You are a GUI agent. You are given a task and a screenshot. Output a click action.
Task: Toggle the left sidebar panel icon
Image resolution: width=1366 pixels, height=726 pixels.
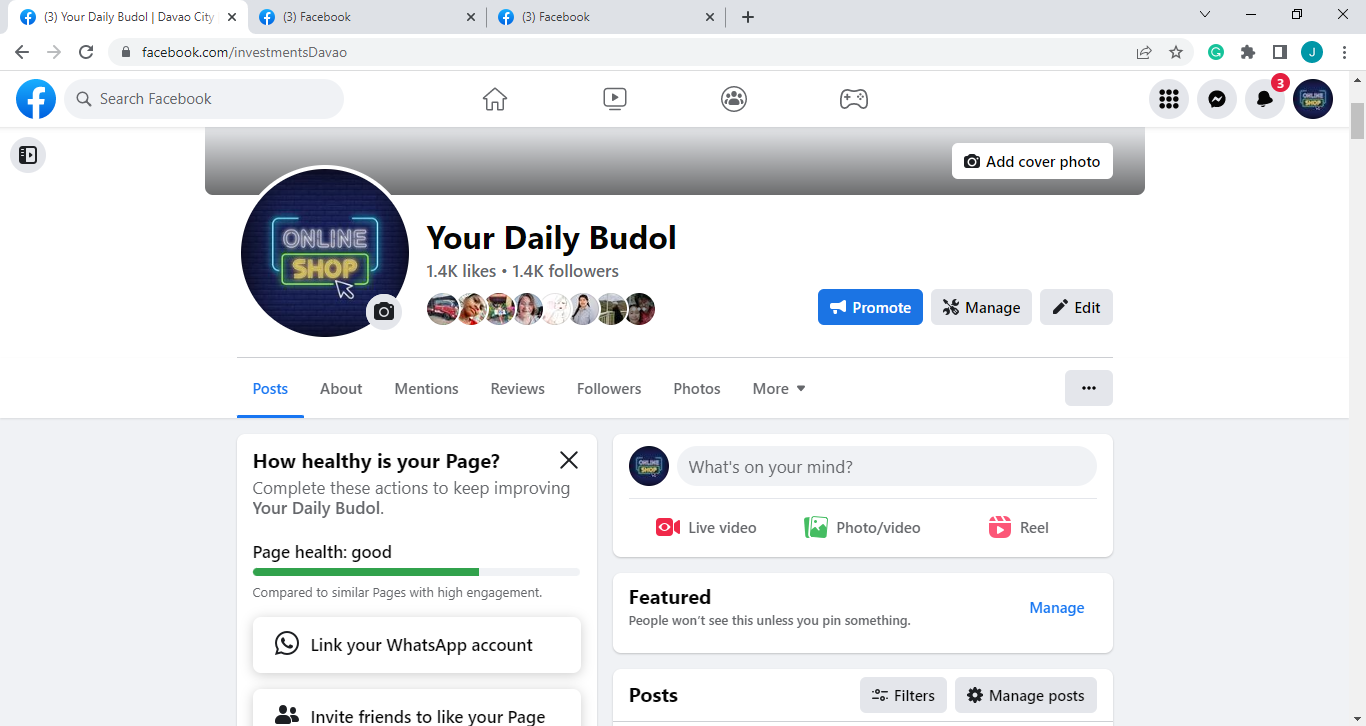28,155
